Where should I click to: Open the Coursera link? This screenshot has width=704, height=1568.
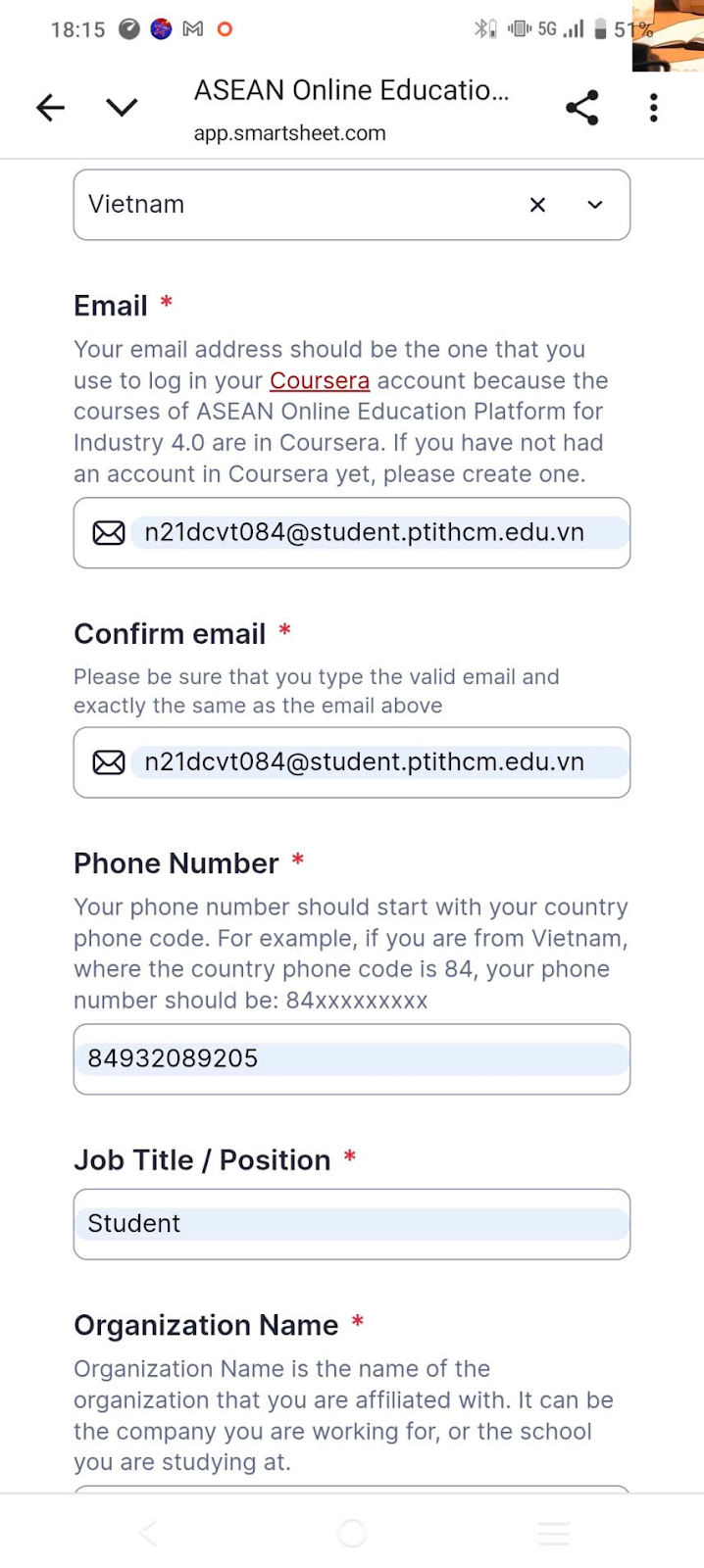[x=320, y=380]
